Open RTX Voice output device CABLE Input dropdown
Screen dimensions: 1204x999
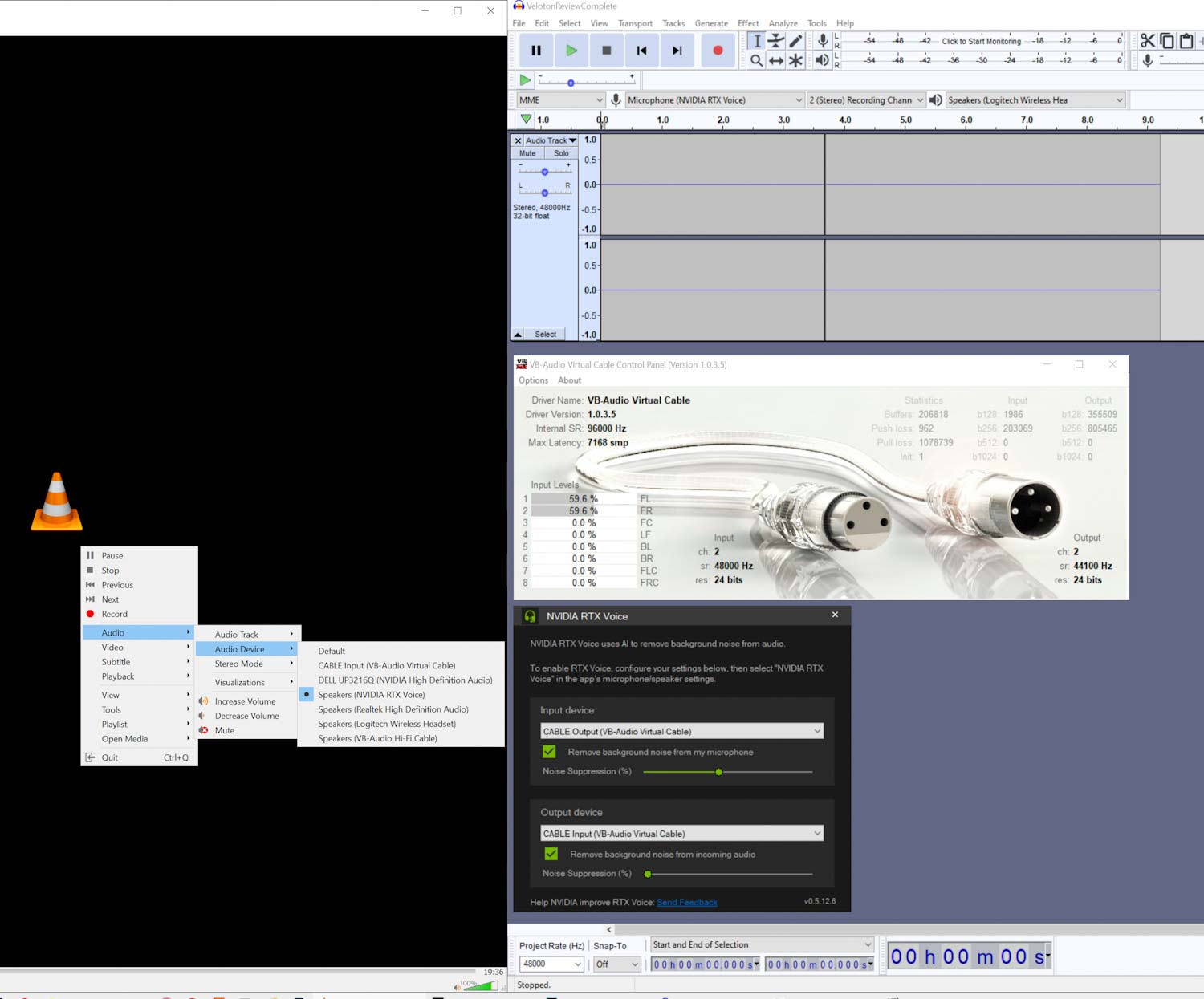tap(681, 834)
